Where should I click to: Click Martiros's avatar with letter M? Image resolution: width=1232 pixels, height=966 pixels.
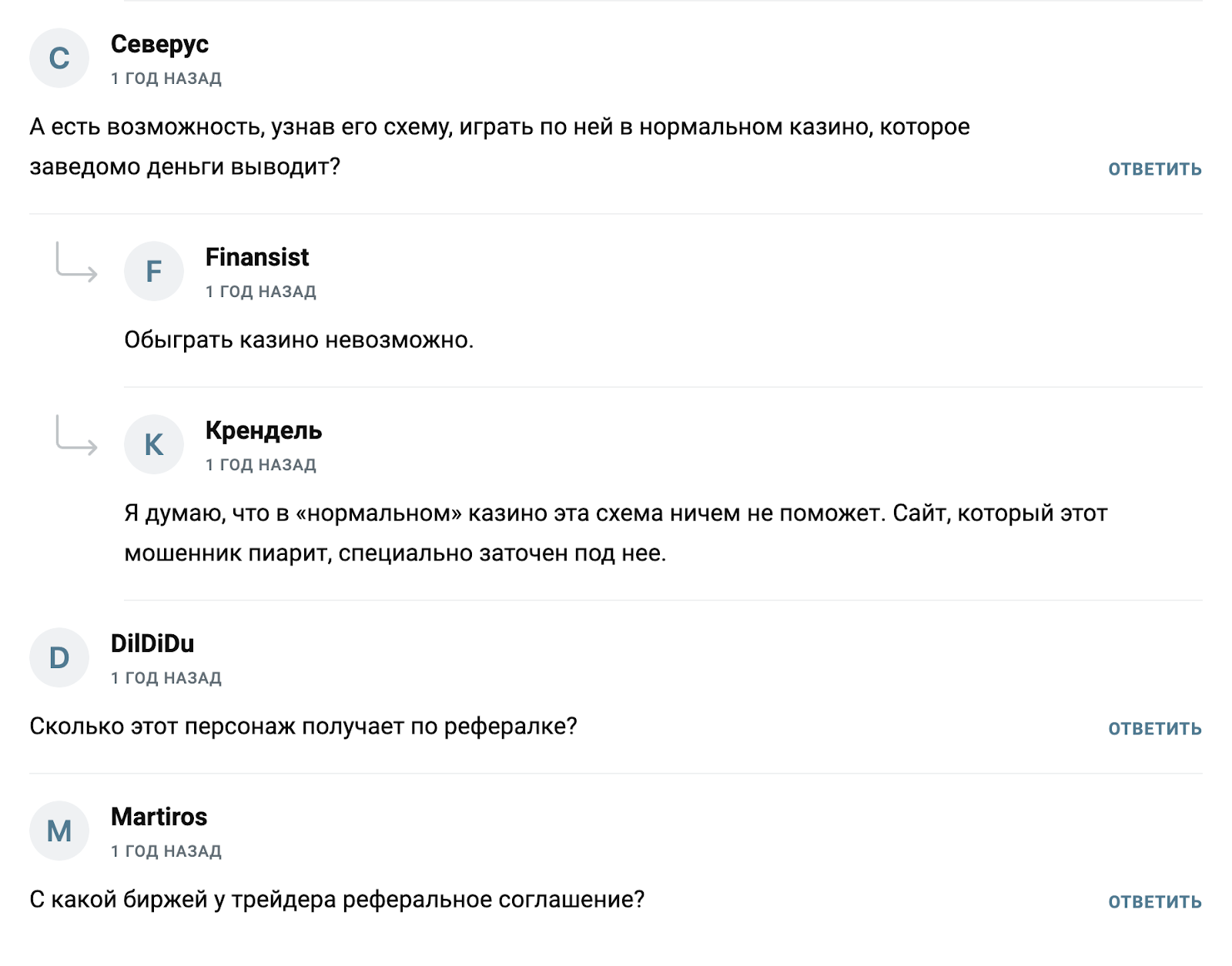[x=59, y=831]
